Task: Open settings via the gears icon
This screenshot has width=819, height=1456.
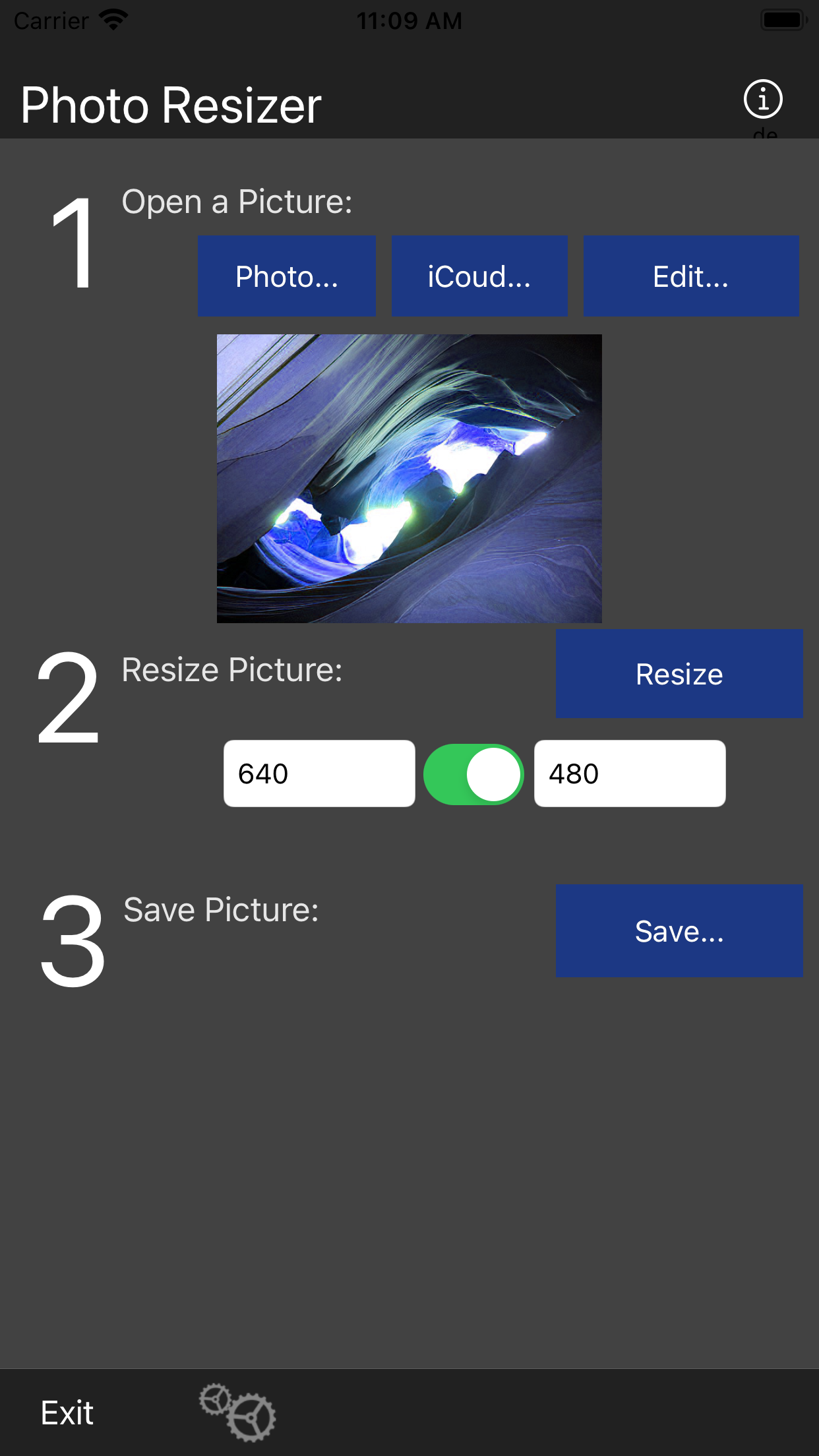Action: (238, 1412)
